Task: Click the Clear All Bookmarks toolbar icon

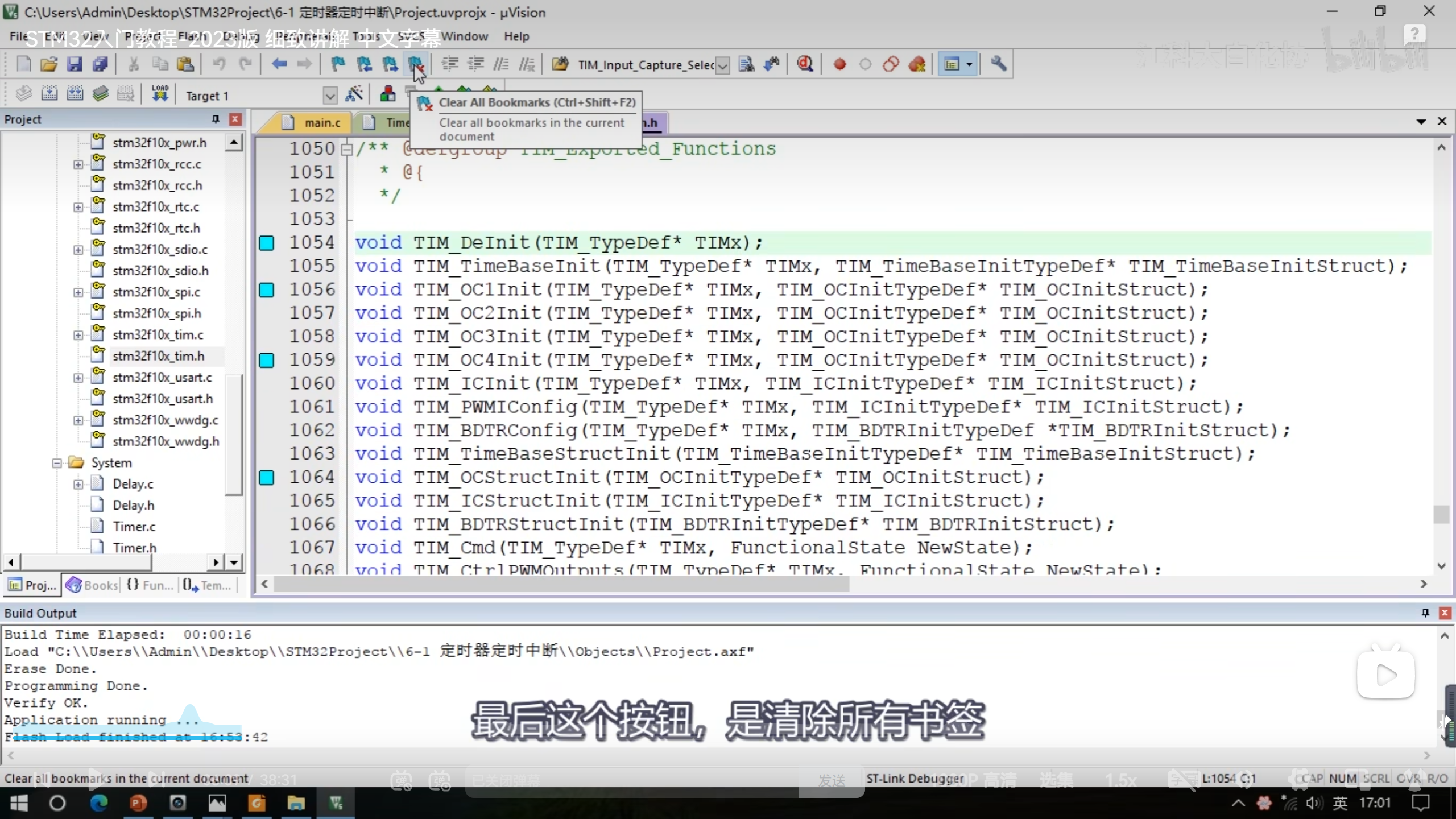Action: [415, 64]
